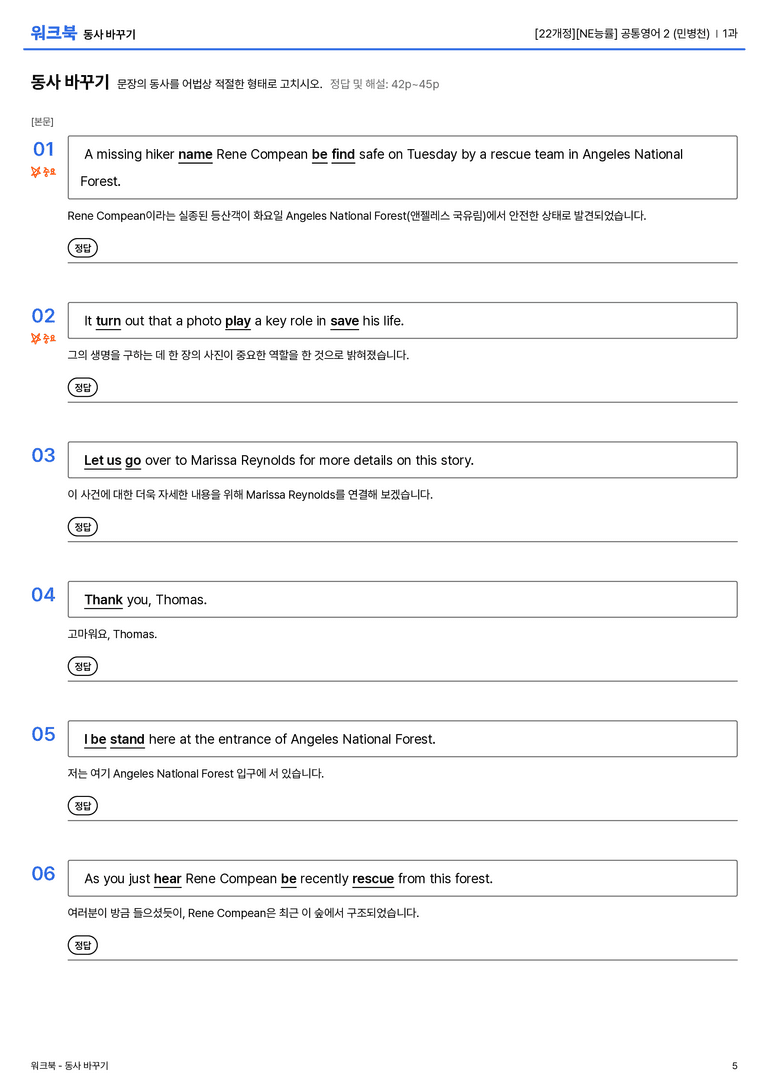This screenshot has height=1087, width=768.
Task: Click the underlined word 'name' in question 01
Action: [195, 155]
